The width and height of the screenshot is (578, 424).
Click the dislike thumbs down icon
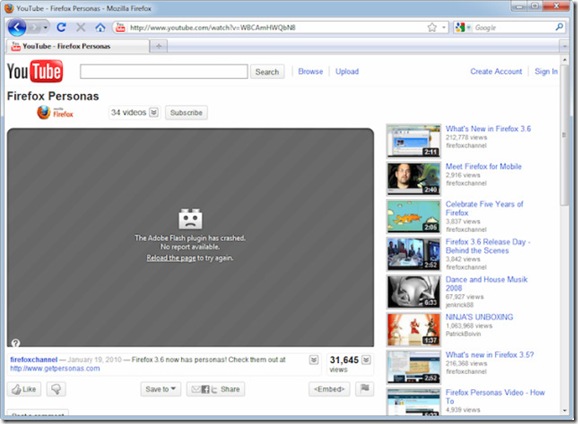pyautogui.click(x=56, y=389)
